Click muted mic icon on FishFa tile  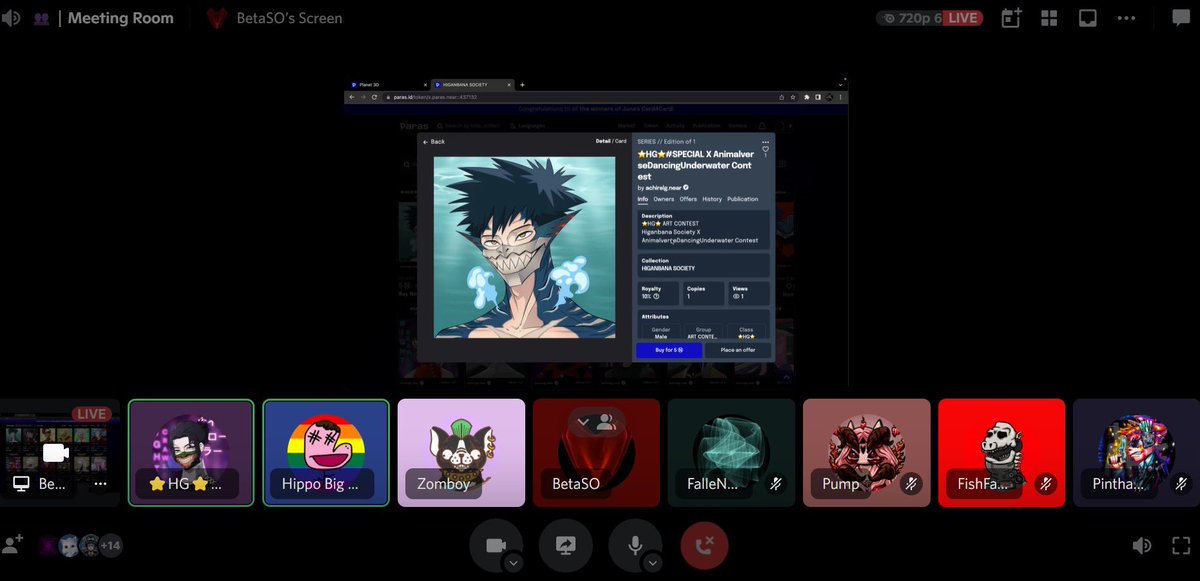[x=1046, y=483]
